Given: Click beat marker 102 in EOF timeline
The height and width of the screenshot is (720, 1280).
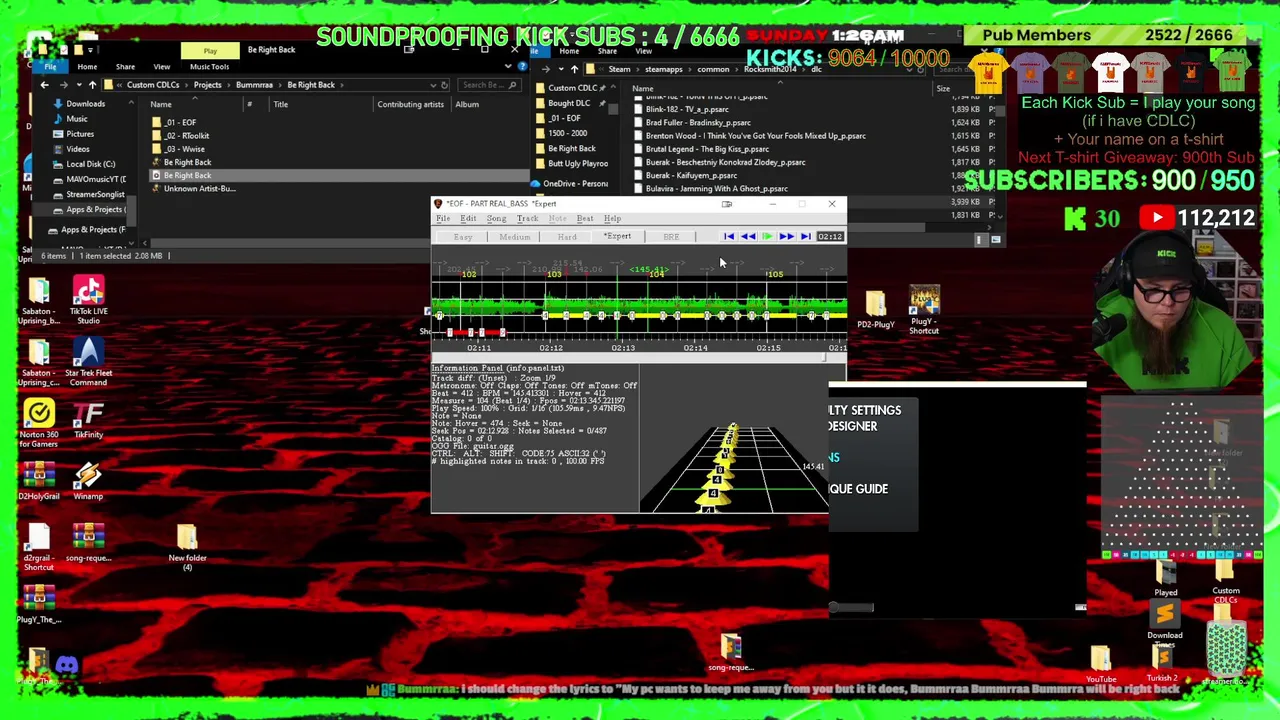Looking at the screenshot, I should [x=469, y=275].
